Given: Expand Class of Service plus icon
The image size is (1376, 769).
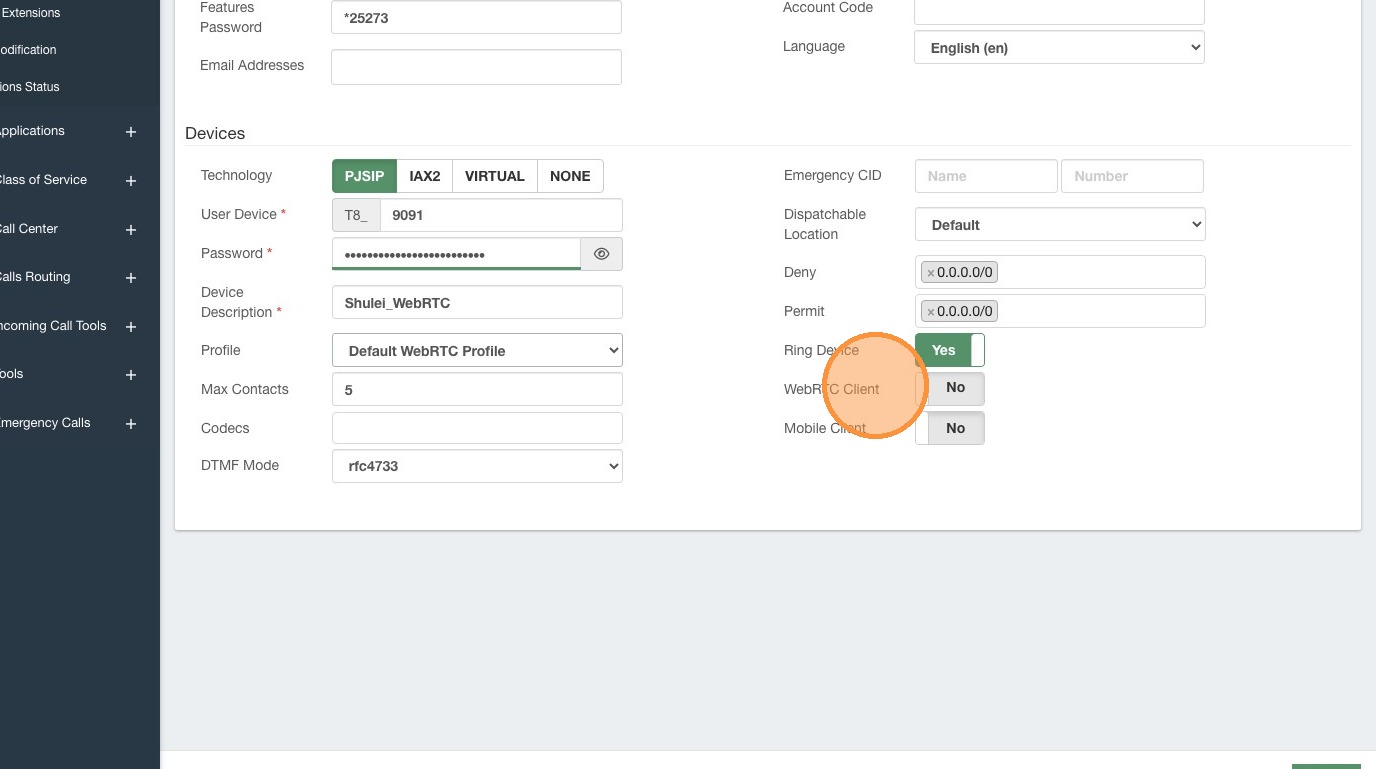Looking at the screenshot, I should click(130, 181).
